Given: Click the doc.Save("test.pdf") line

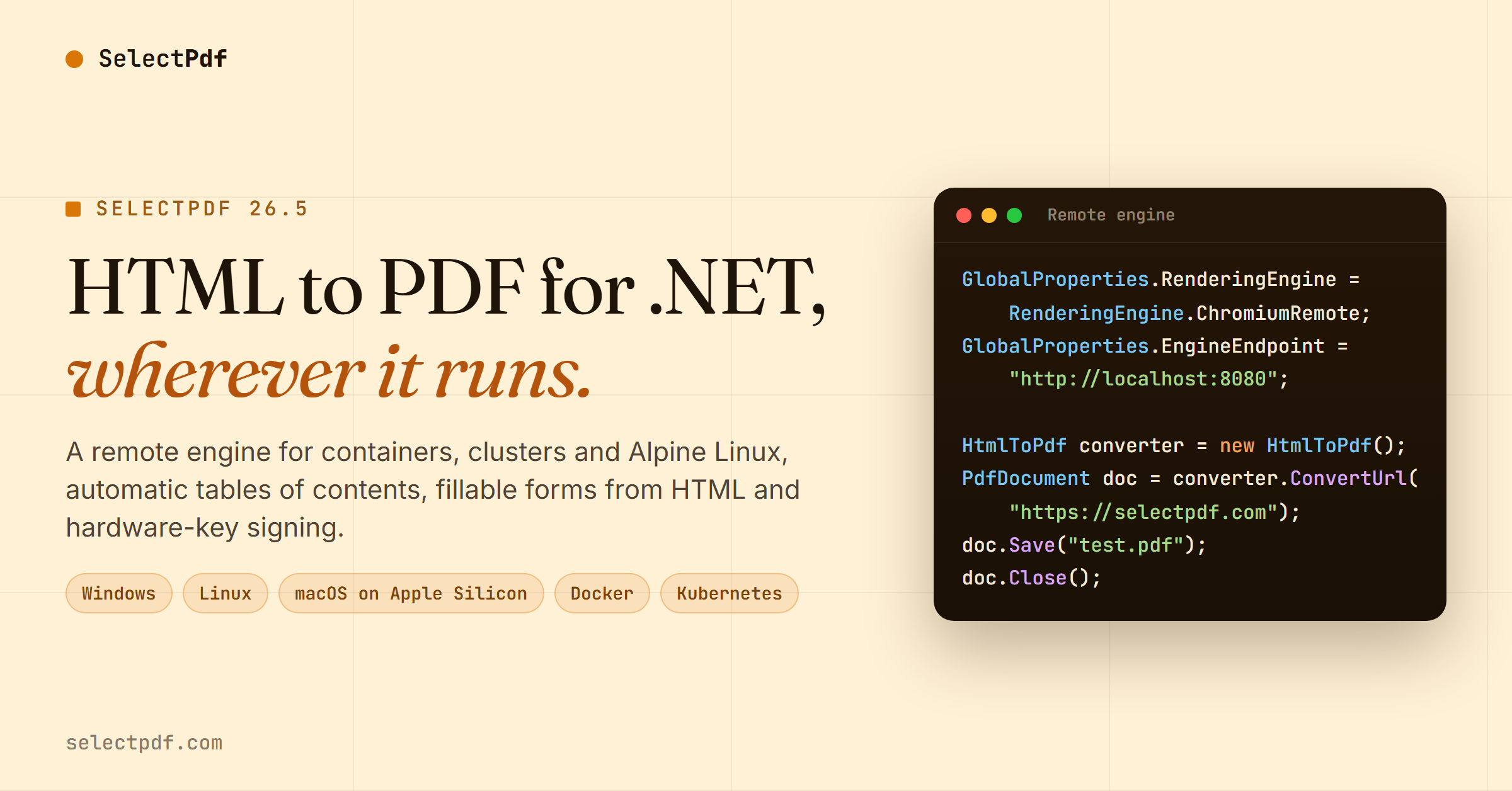Looking at the screenshot, I should pyautogui.click(x=1084, y=545).
